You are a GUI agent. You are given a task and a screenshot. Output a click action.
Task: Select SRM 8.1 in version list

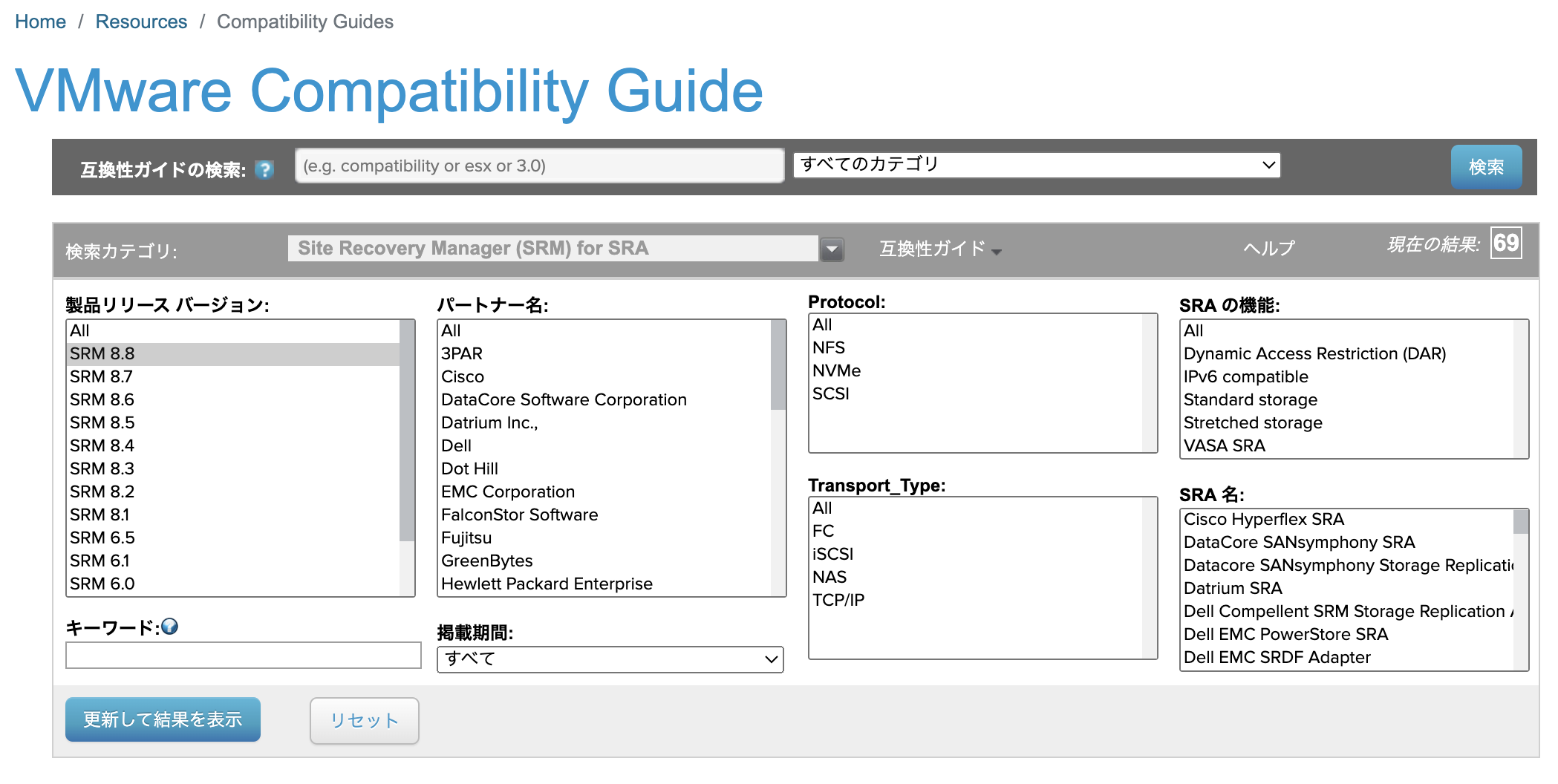click(233, 514)
